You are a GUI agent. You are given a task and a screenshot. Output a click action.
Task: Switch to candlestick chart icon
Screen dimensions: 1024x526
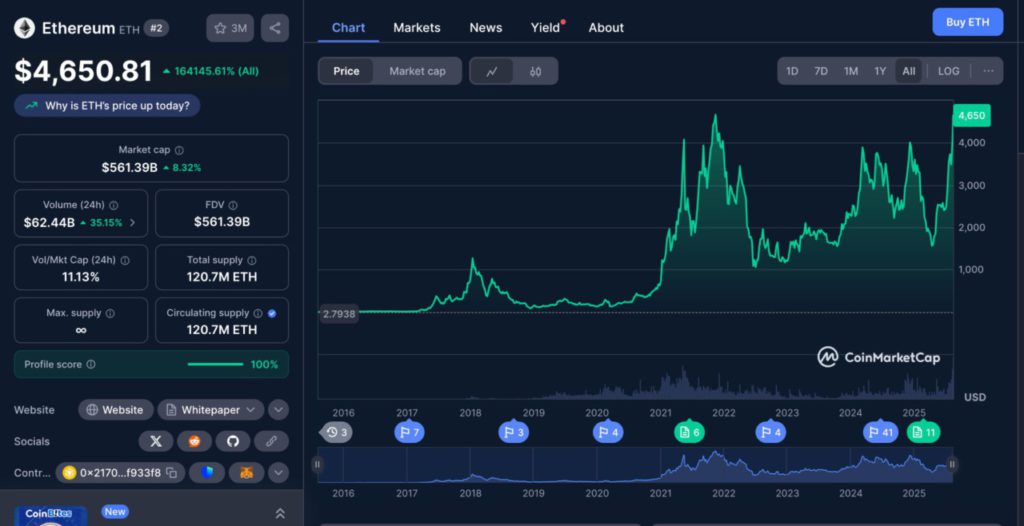[x=536, y=71]
